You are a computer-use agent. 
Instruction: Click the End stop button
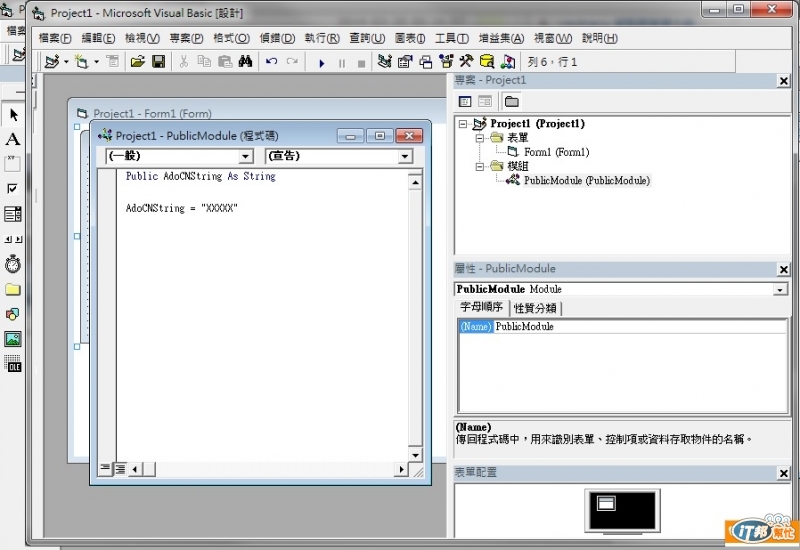(361, 63)
